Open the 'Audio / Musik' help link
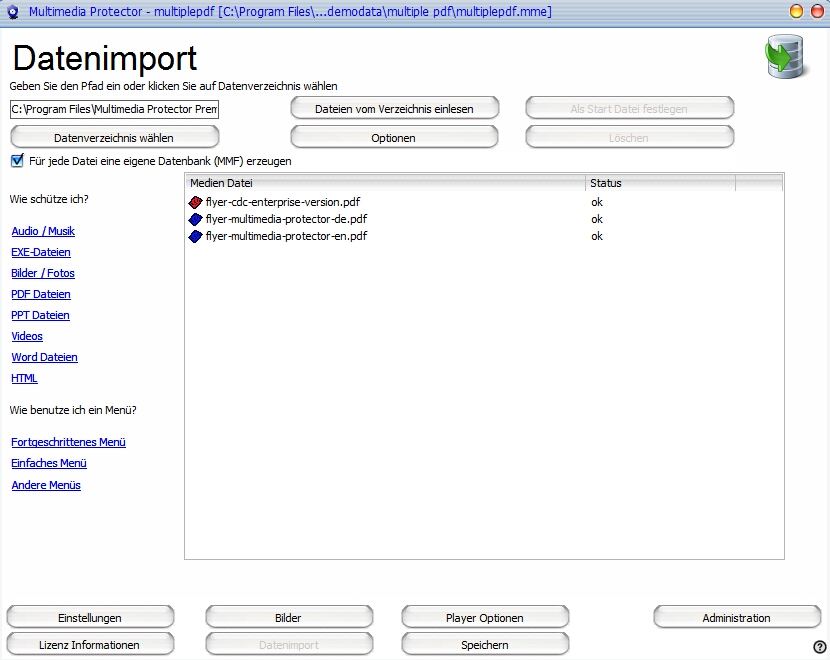This screenshot has width=830, height=660. pyautogui.click(x=43, y=231)
